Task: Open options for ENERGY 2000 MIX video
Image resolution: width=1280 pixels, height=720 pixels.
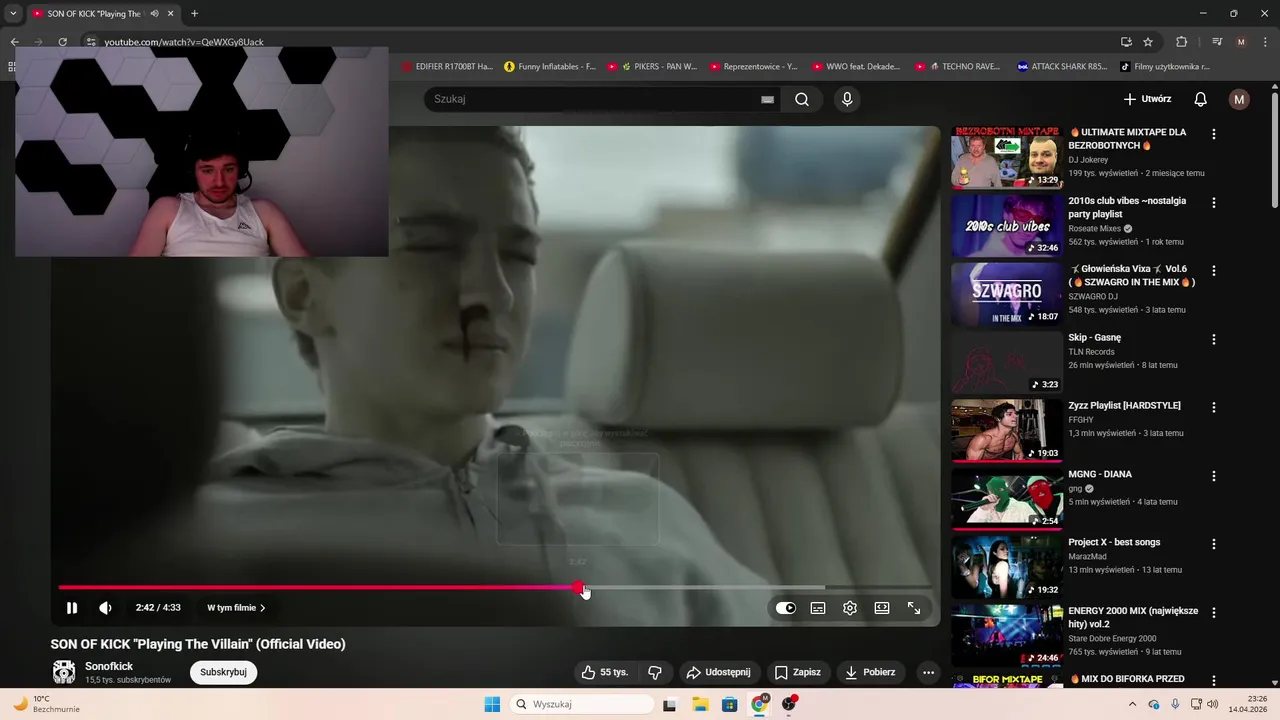Action: (x=1214, y=612)
